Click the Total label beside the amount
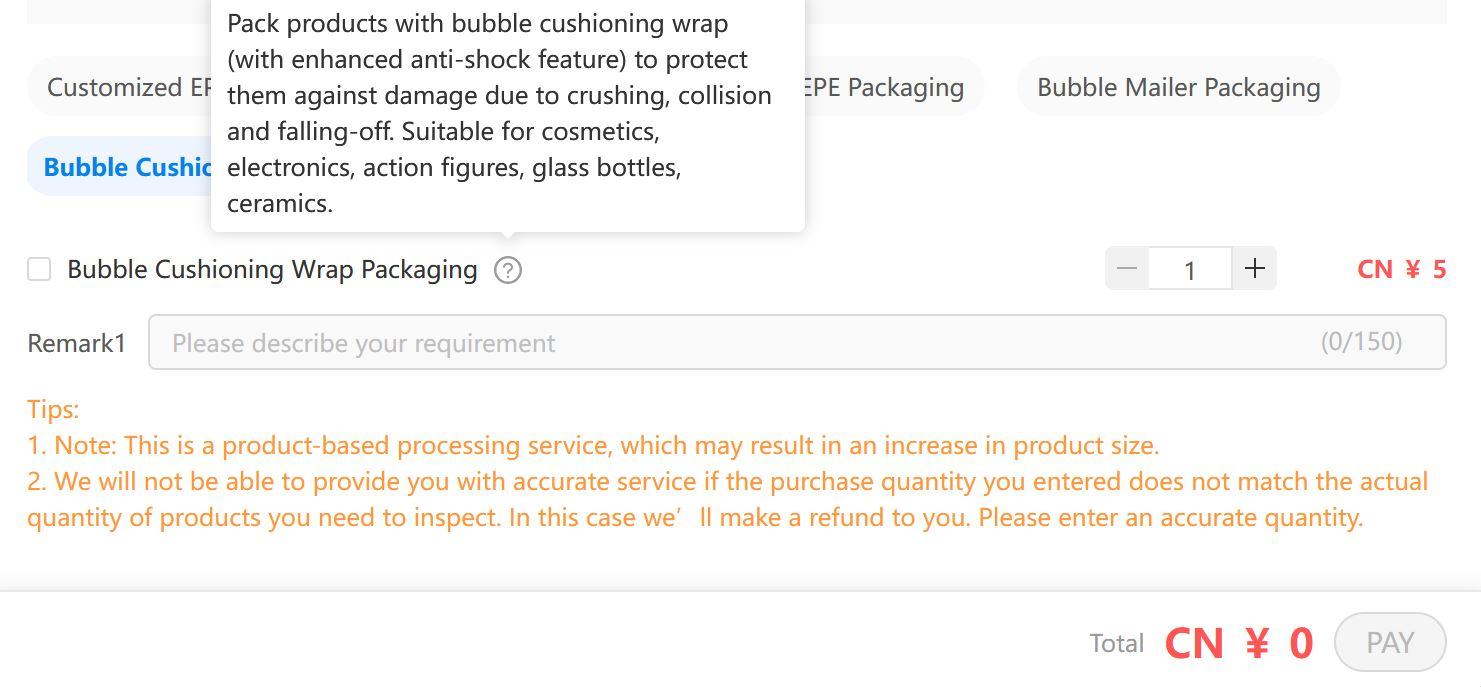This screenshot has width=1481, height=687. point(1117,643)
